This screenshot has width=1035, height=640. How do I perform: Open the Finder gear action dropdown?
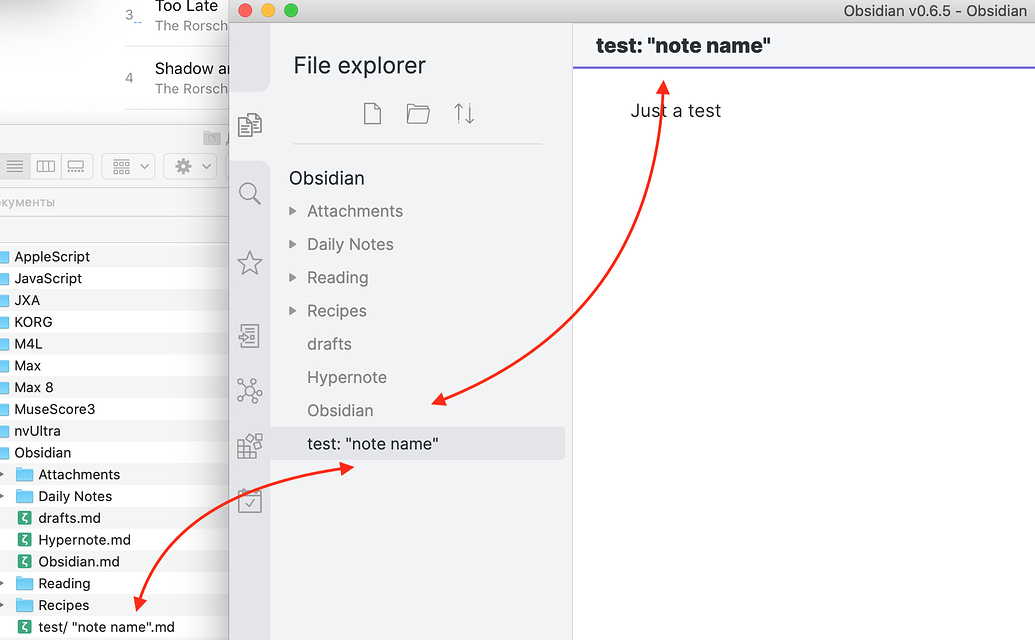(x=190, y=166)
